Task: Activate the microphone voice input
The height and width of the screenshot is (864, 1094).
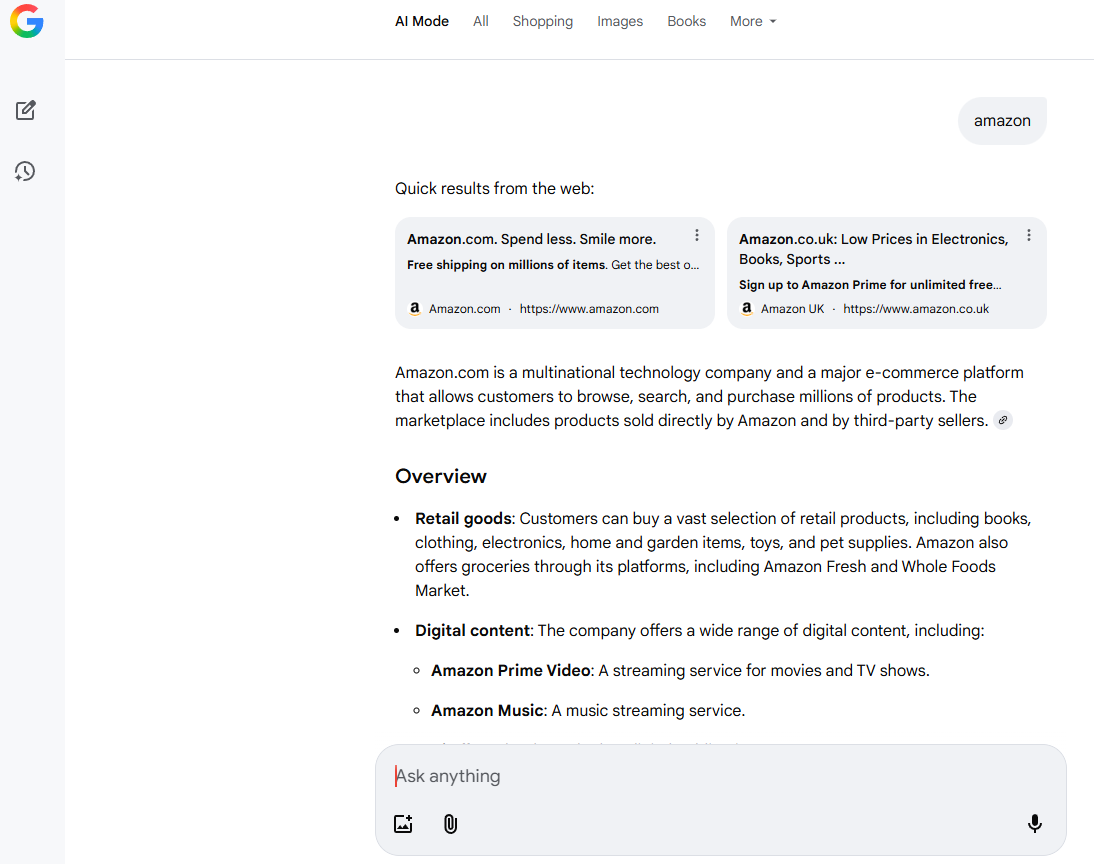Action: (x=1035, y=824)
